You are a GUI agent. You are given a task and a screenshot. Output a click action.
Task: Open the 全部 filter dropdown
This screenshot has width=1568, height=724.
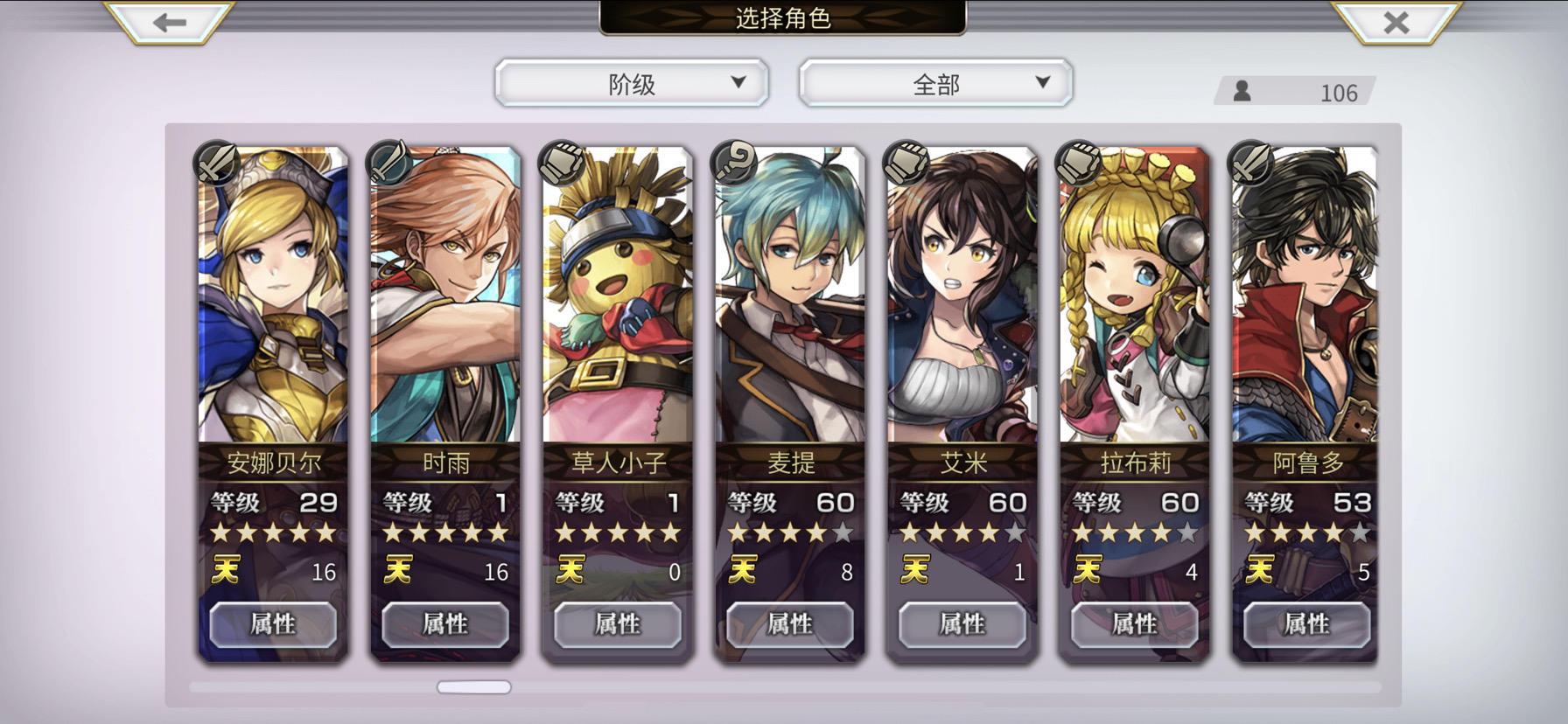coord(935,84)
